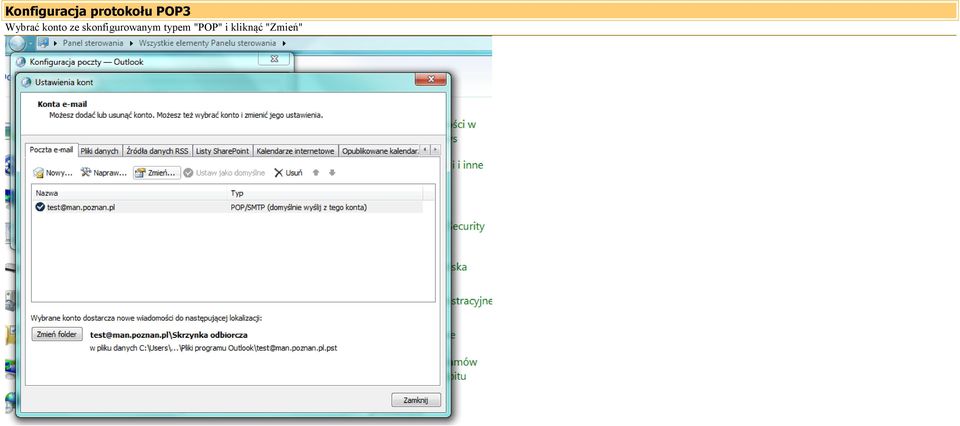This screenshot has height=426, width=960.
Task: Open the Listy SharePoint tab
Action: pos(223,151)
